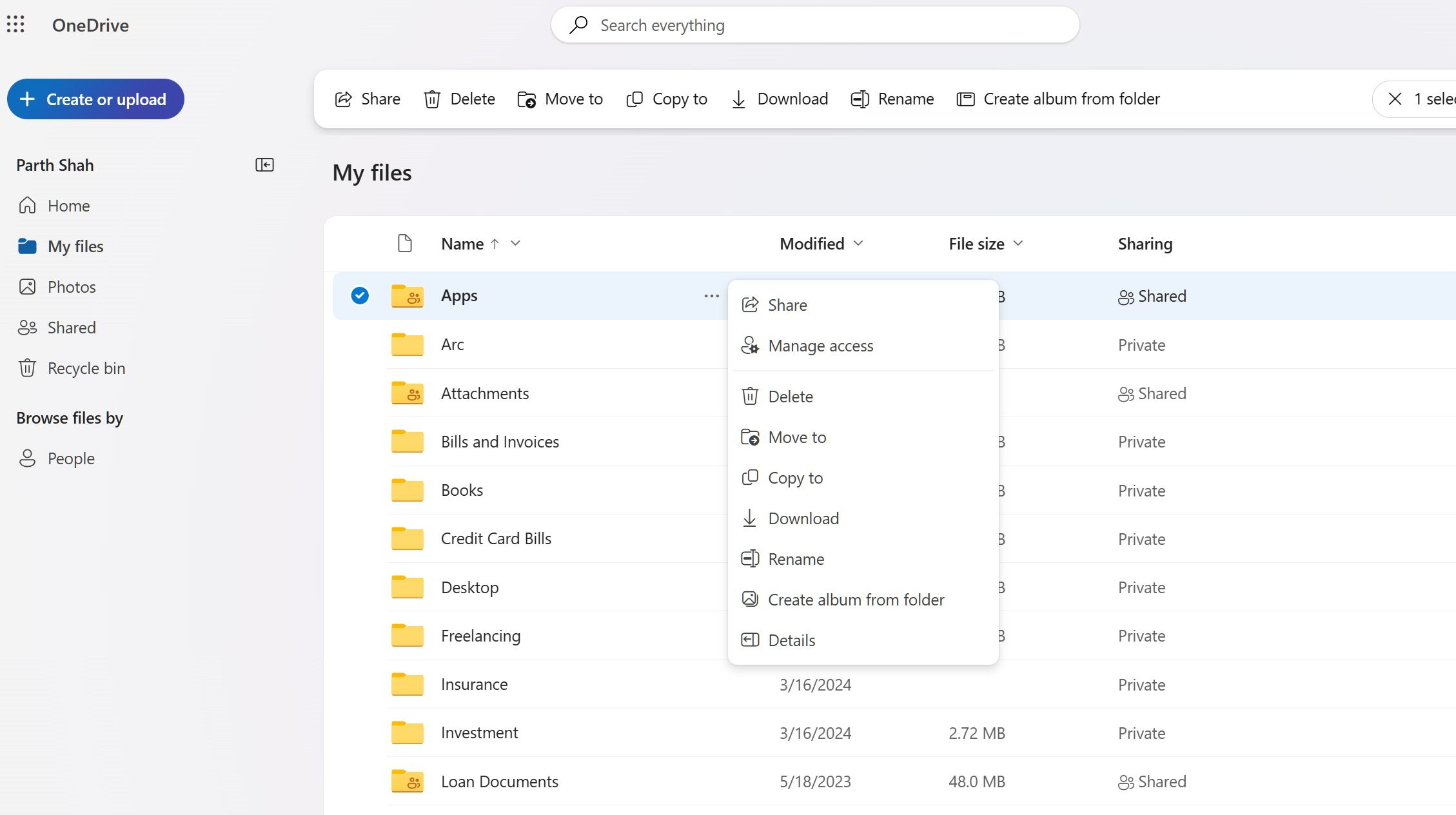Open the Recycle bin section
Image resolution: width=1456 pixels, height=815 pixels.
coord(86,368)
